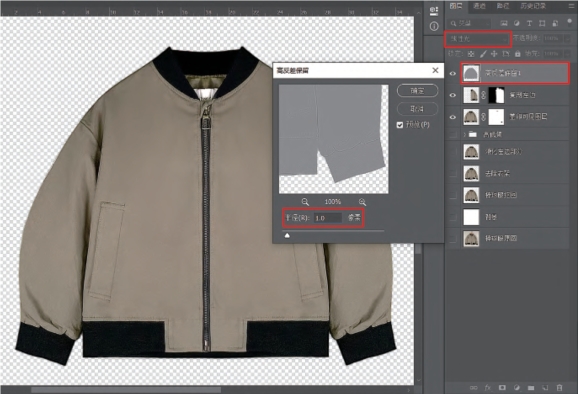Select the black-and-white layer mask thumbnail
The width and height of the screenshot is (578, 394).
click(496, 95)
